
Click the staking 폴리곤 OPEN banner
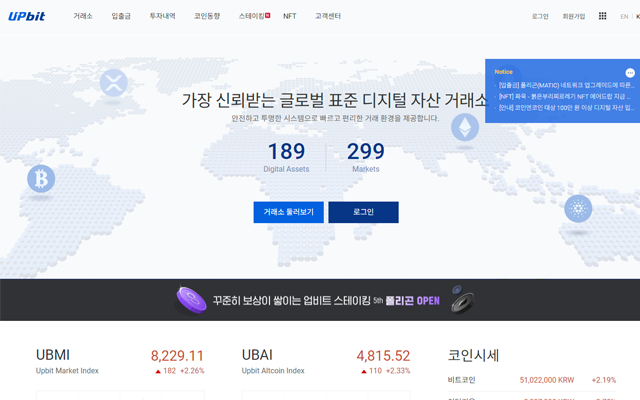pos(320,300)
